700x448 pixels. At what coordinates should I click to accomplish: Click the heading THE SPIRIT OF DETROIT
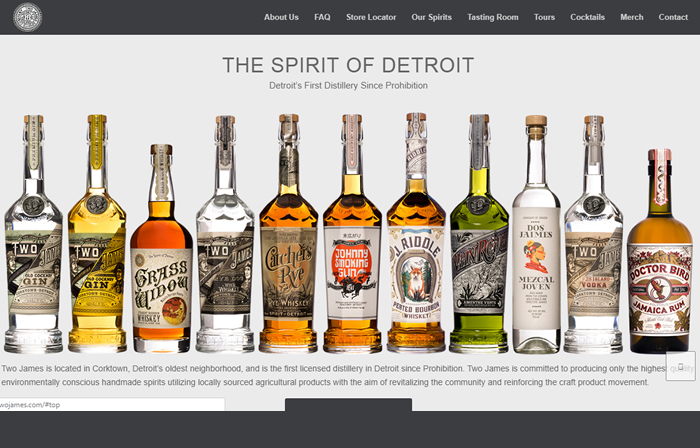(348, 65)
